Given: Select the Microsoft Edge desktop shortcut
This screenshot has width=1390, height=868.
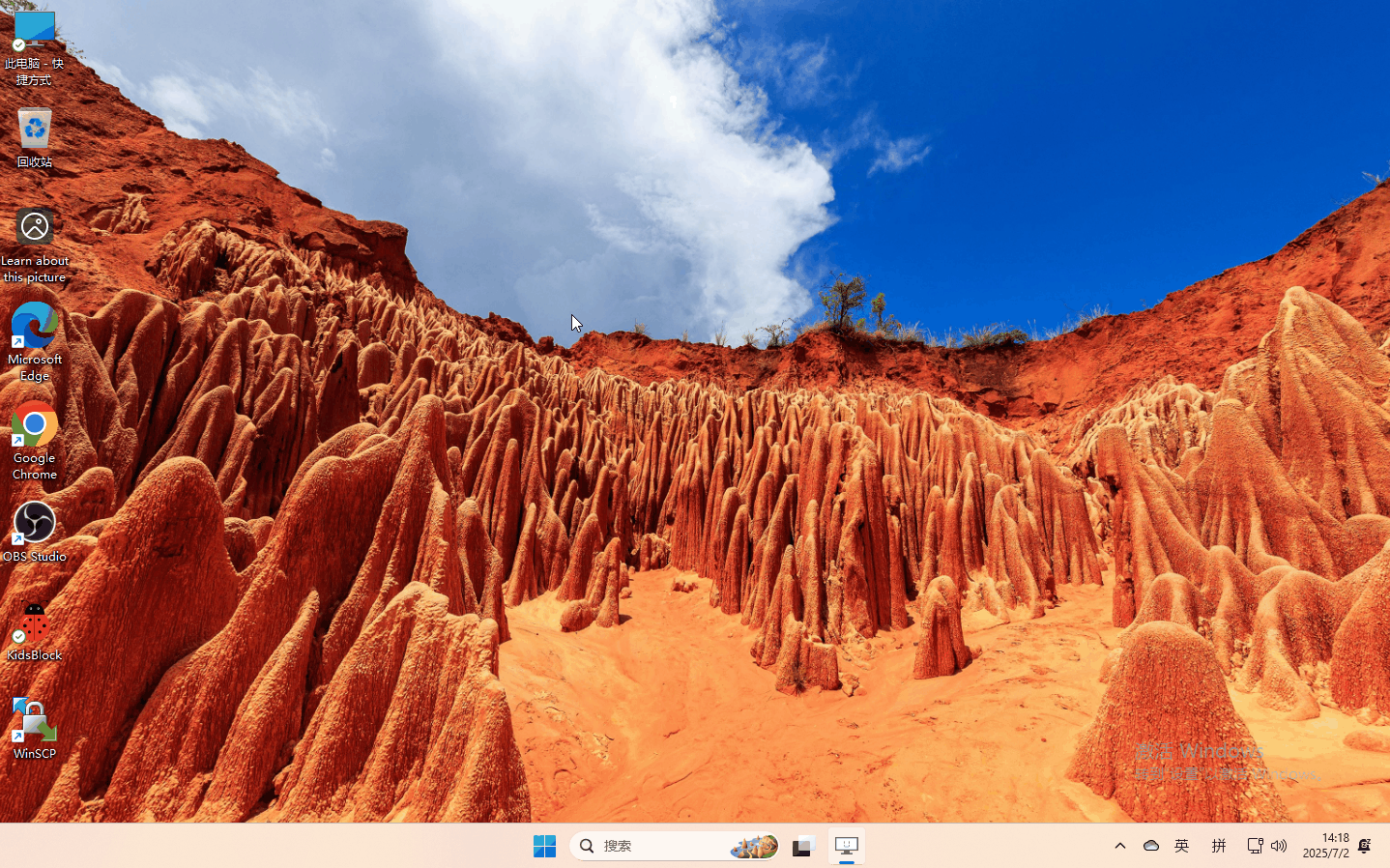Looking at the screenshot, I should coord(35,342).
